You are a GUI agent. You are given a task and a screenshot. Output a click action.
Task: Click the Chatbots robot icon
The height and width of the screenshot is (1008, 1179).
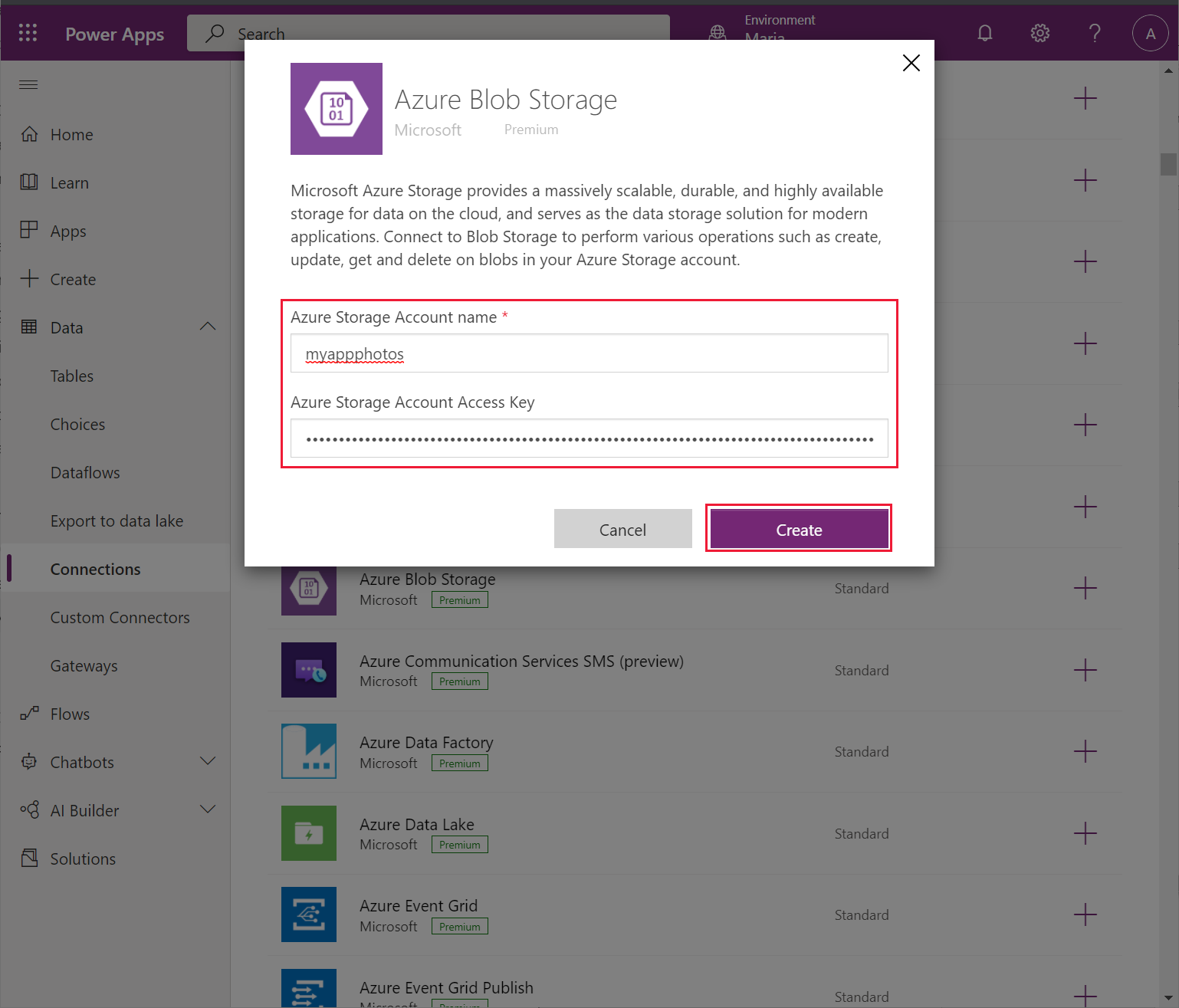pos(29,762)
